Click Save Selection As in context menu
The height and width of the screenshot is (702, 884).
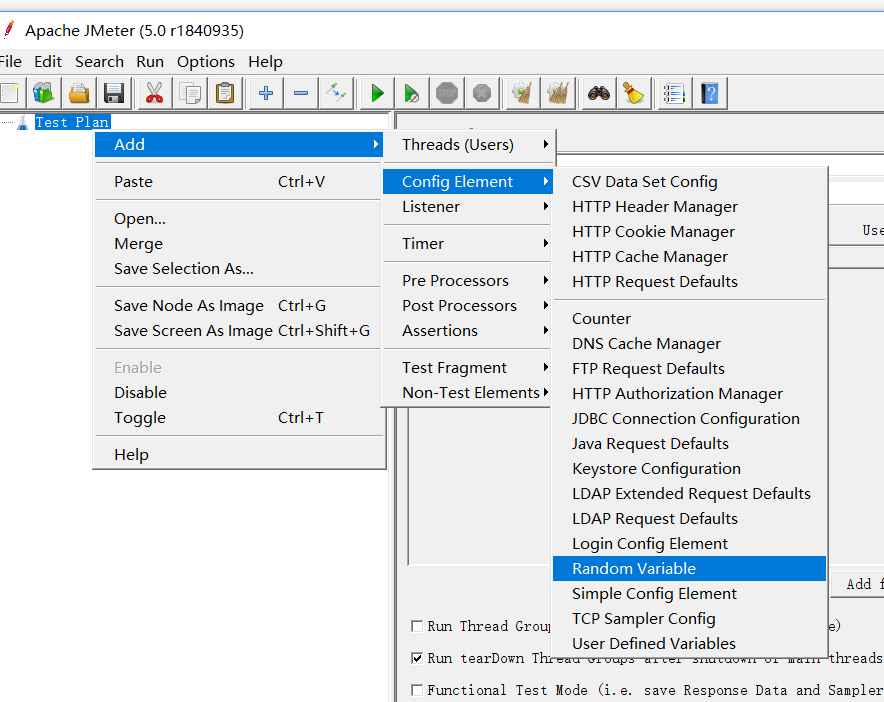click(239, 268)
